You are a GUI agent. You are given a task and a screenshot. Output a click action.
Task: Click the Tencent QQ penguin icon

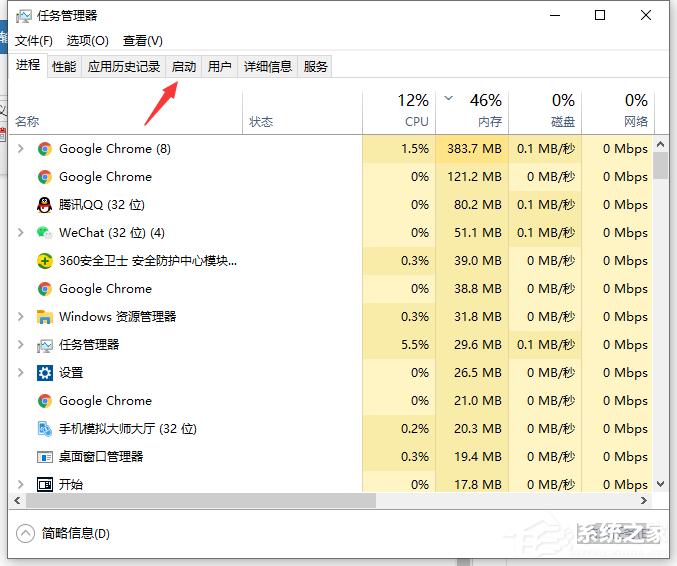coord(44,205)
